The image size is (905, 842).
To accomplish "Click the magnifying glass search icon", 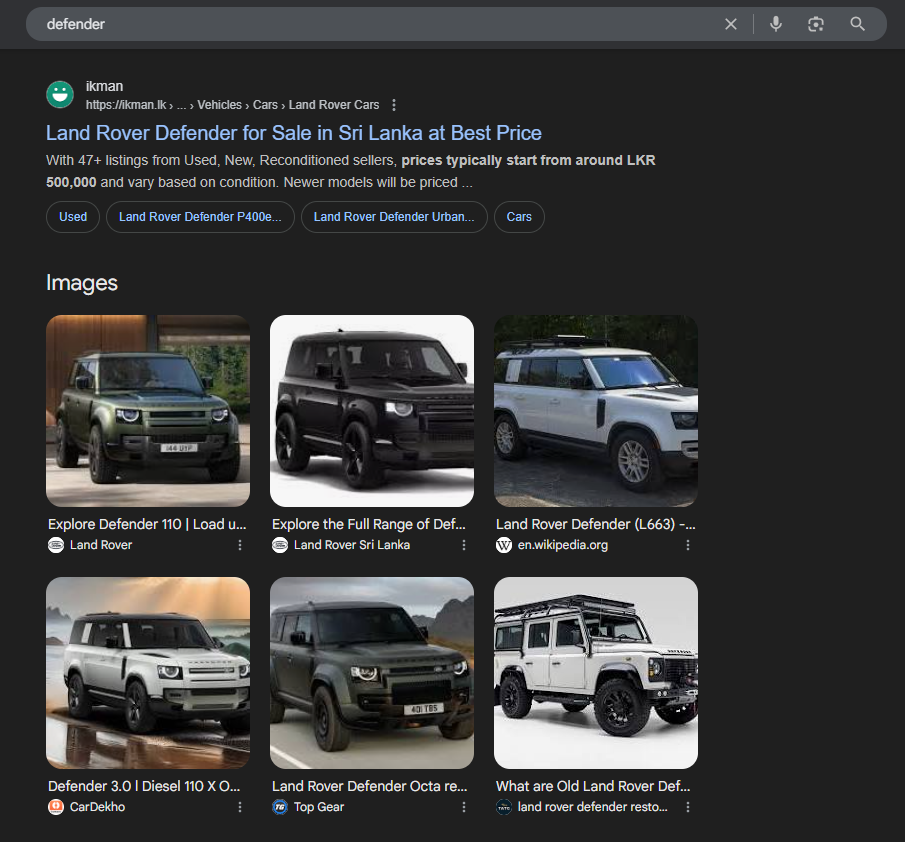I will coord(857,24).
